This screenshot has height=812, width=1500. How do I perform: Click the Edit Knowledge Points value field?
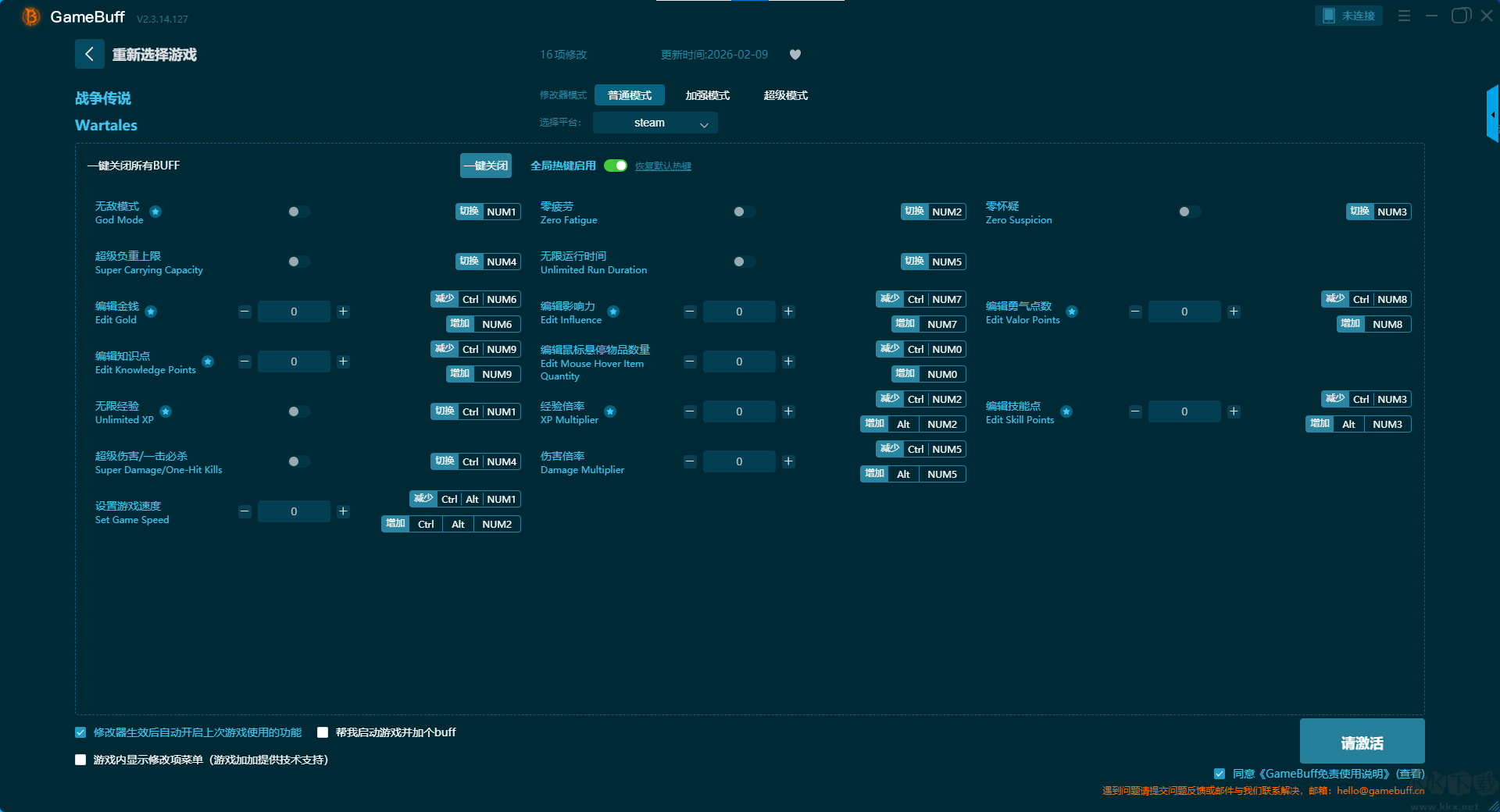coord(294,361)
